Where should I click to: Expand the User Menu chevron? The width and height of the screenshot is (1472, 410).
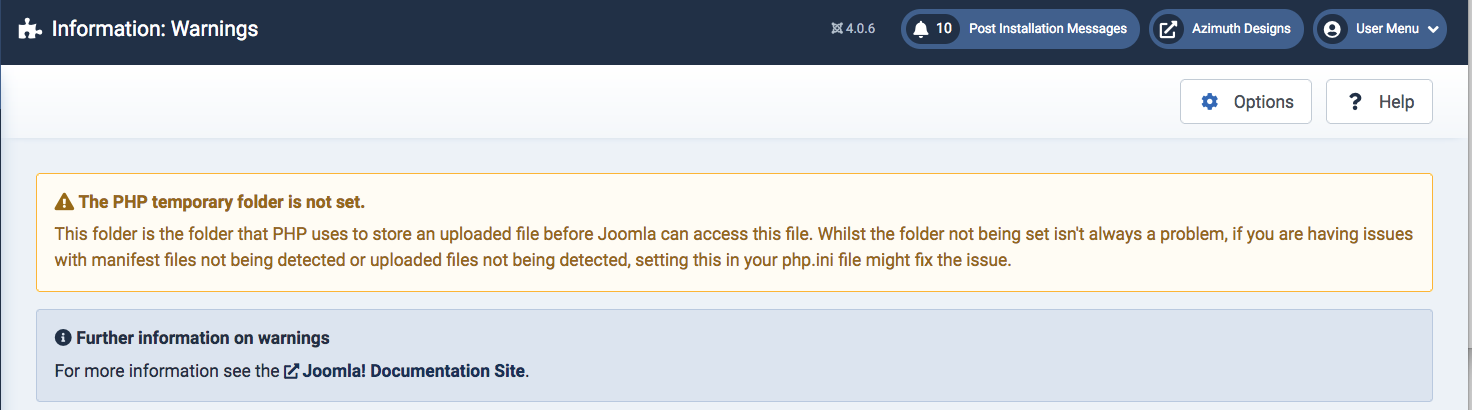[x=1433, y=30]
